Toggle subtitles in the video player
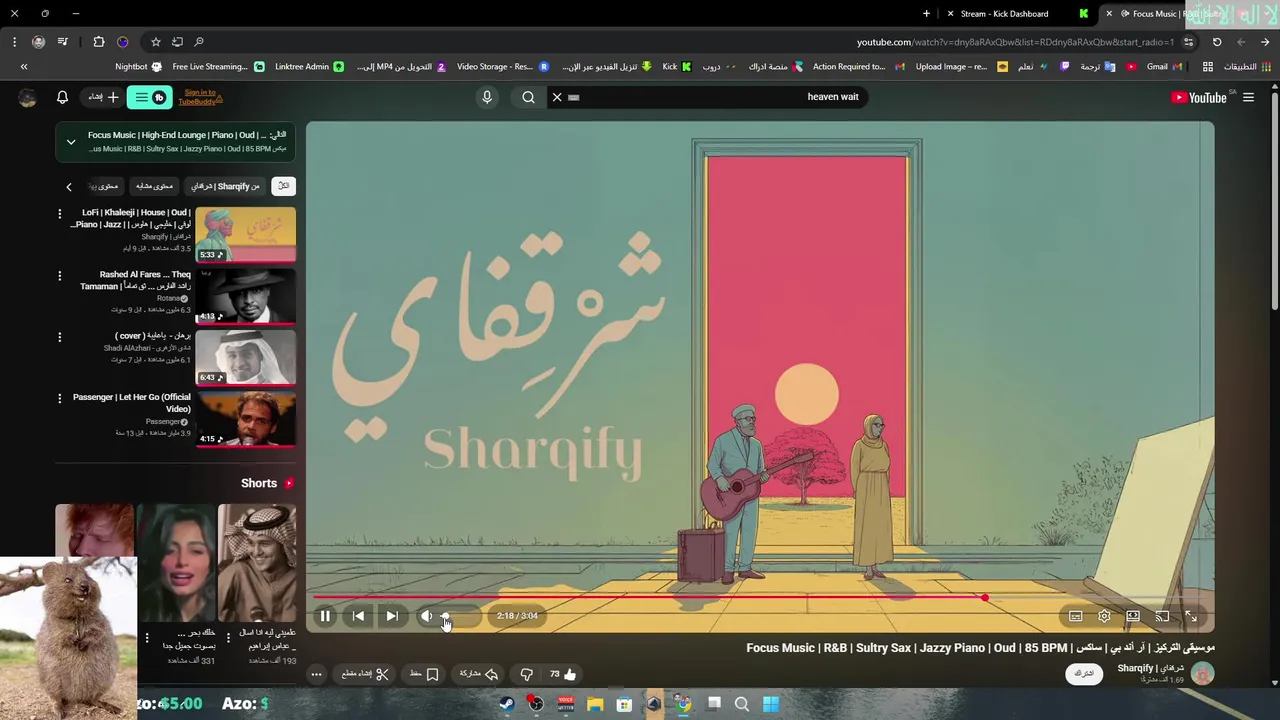 point(1075,616)
